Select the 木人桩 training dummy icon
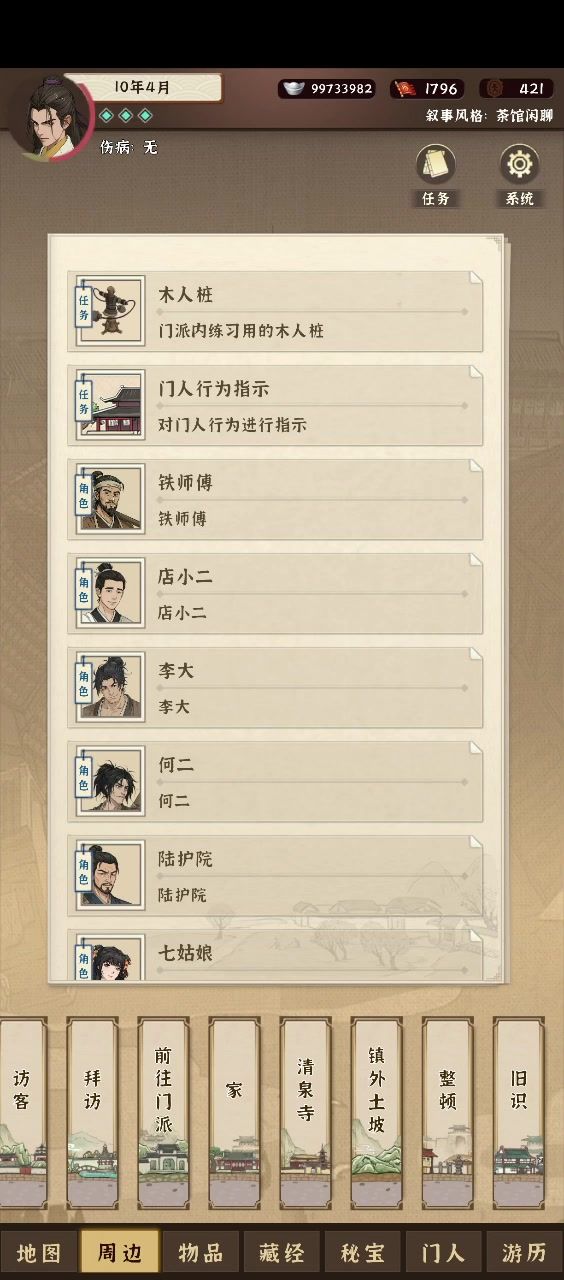Viewport: 564px width, 1280px height. pos(110,311)
